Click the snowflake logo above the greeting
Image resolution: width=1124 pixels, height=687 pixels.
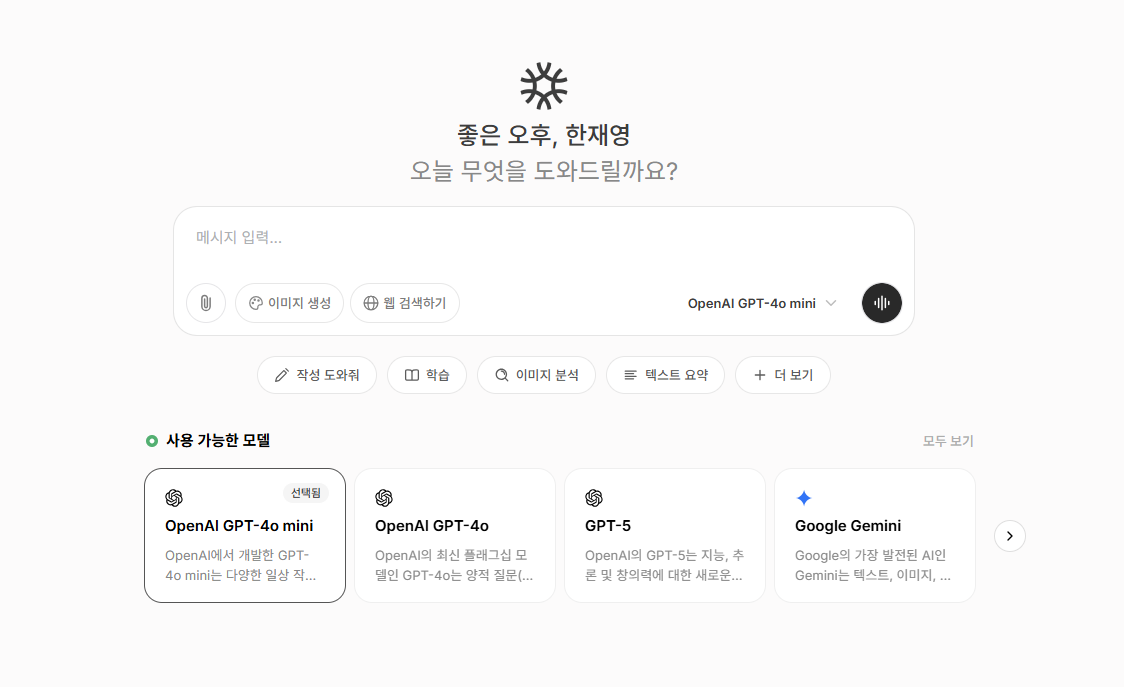(544, 86)
